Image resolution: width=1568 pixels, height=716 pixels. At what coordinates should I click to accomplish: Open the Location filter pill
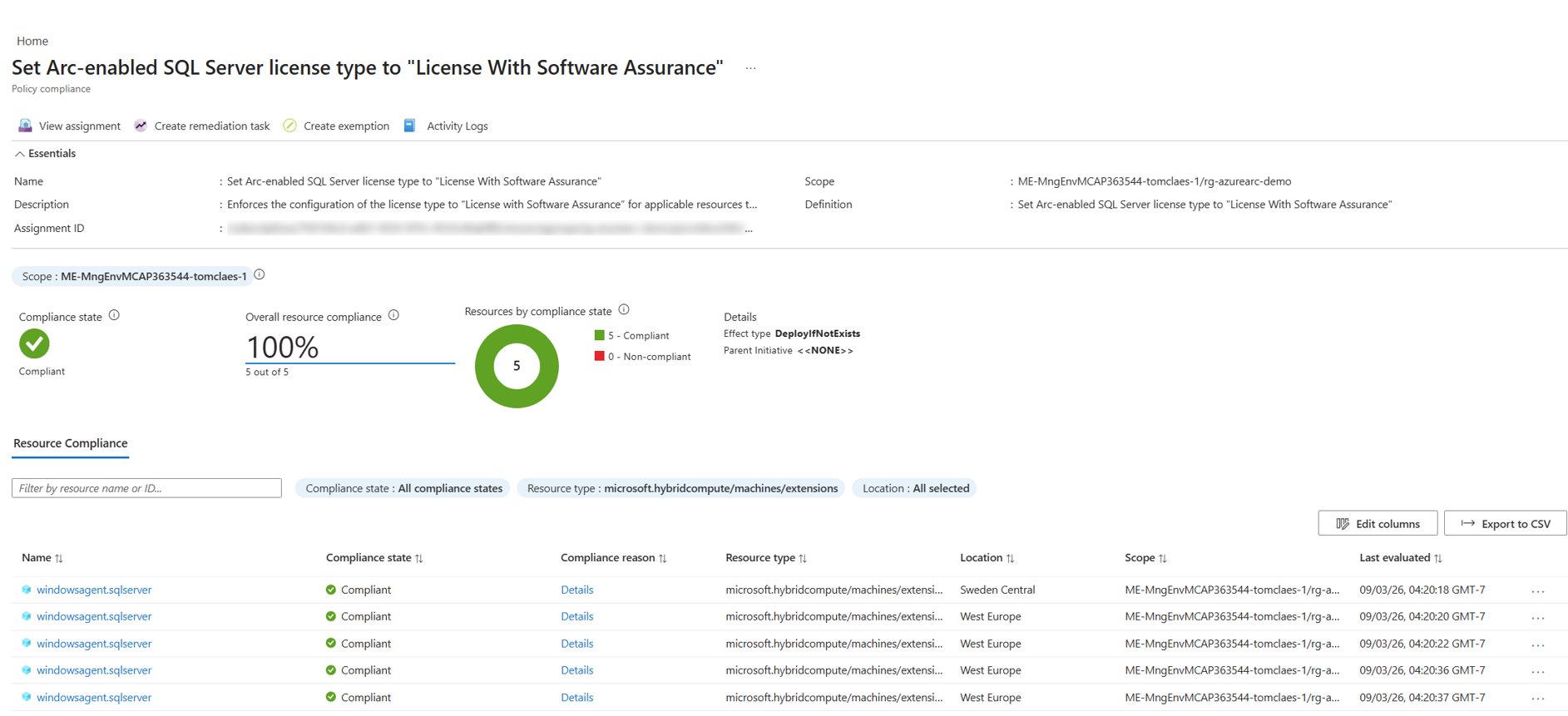click(915, 488)
